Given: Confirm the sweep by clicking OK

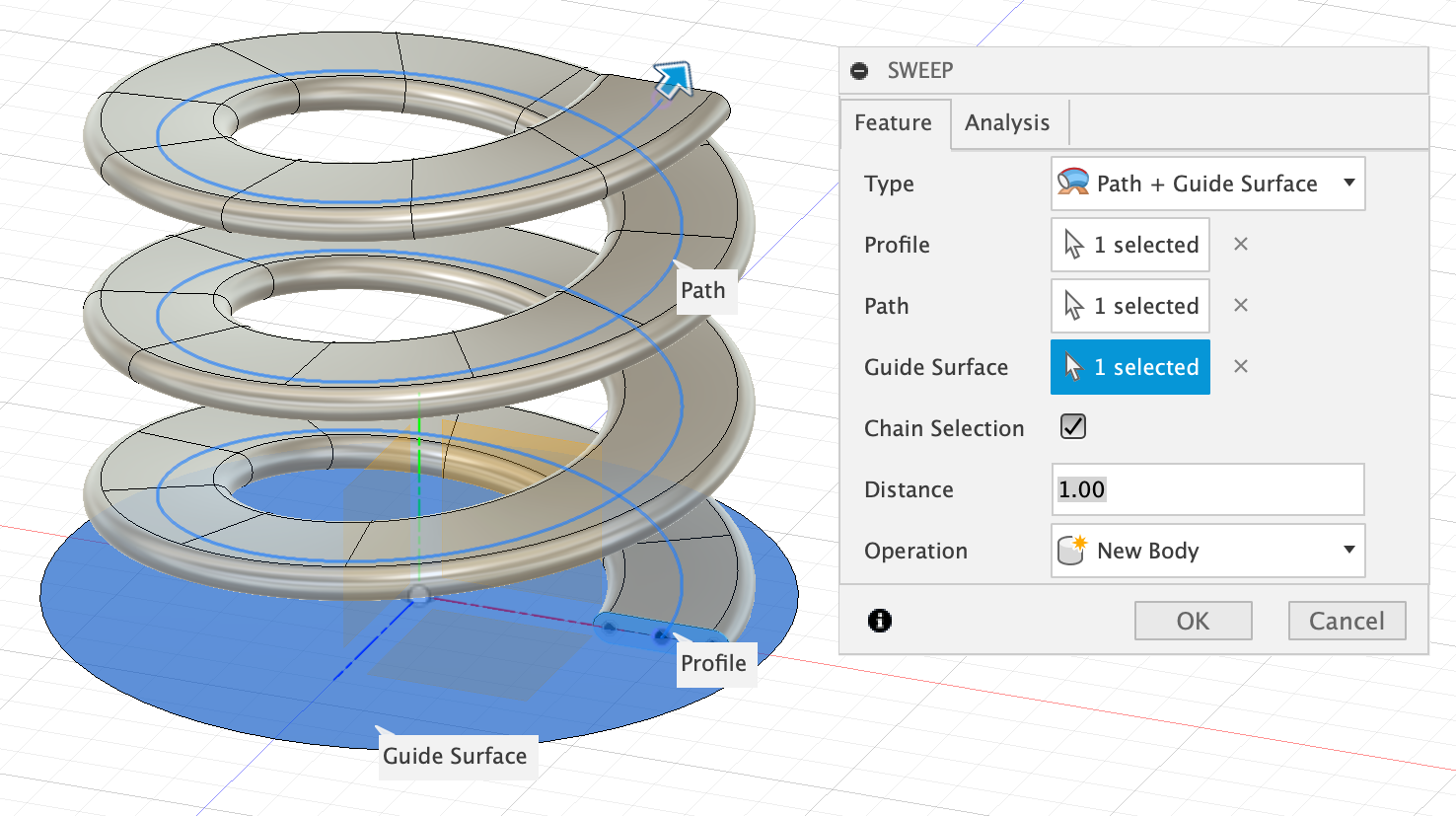Looking at the screenshot, I should click(1193, 621).
